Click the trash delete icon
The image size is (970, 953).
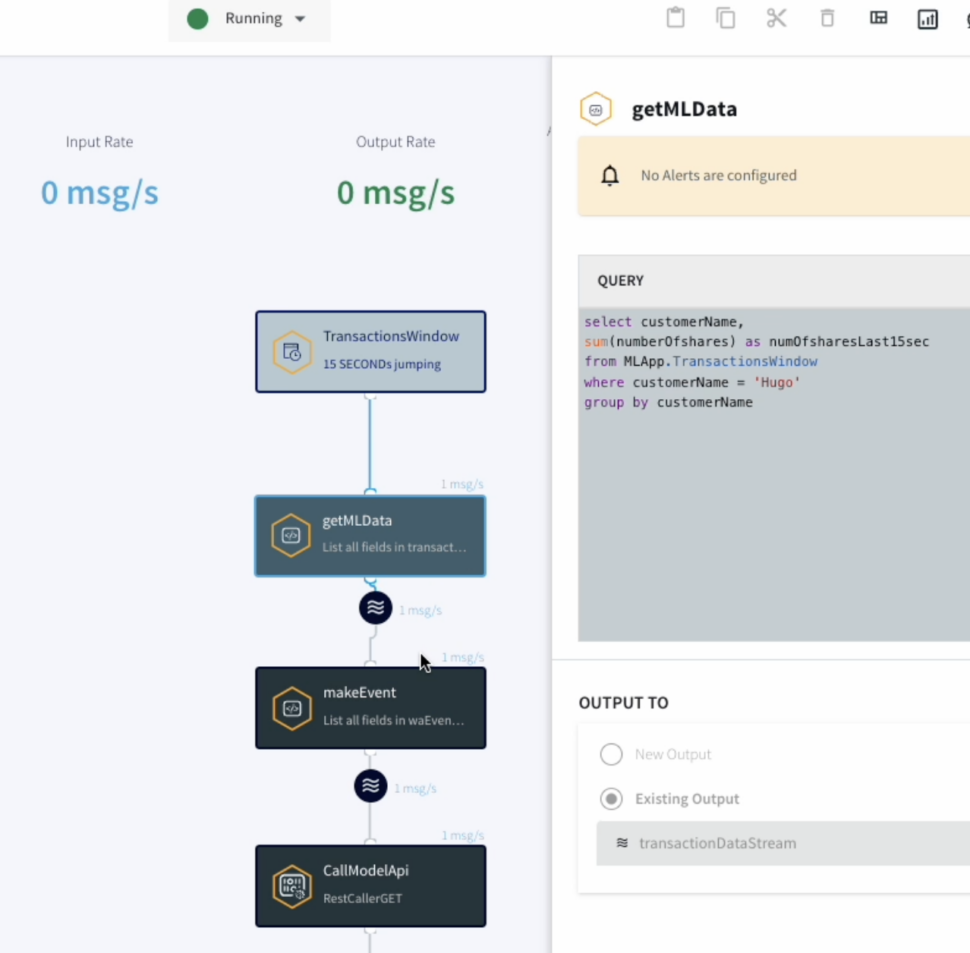[827, 18]
